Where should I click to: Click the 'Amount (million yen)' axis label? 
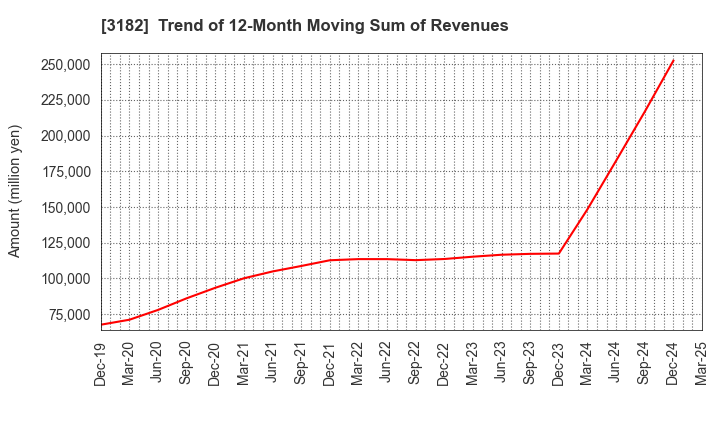tap(14, 191)
